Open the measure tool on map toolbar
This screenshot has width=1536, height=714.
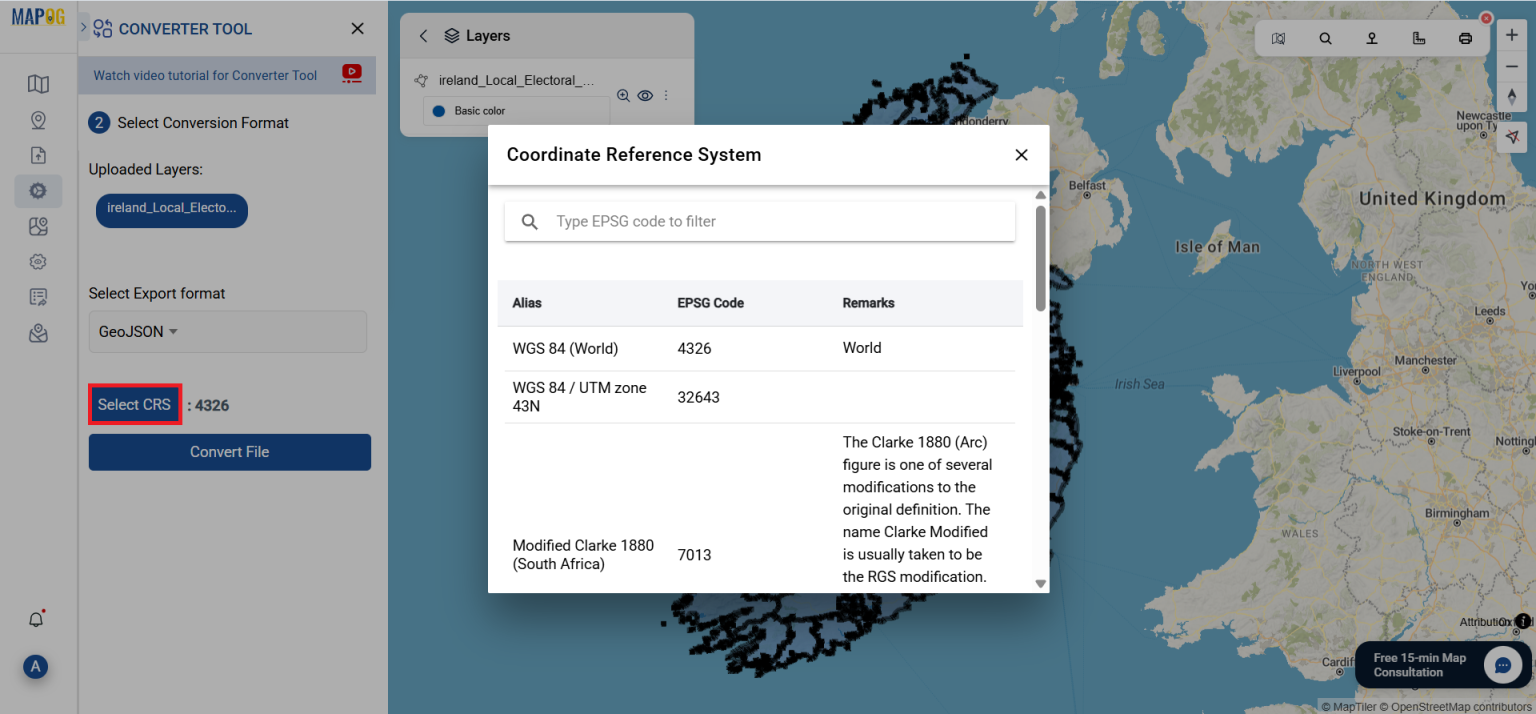1419,37
